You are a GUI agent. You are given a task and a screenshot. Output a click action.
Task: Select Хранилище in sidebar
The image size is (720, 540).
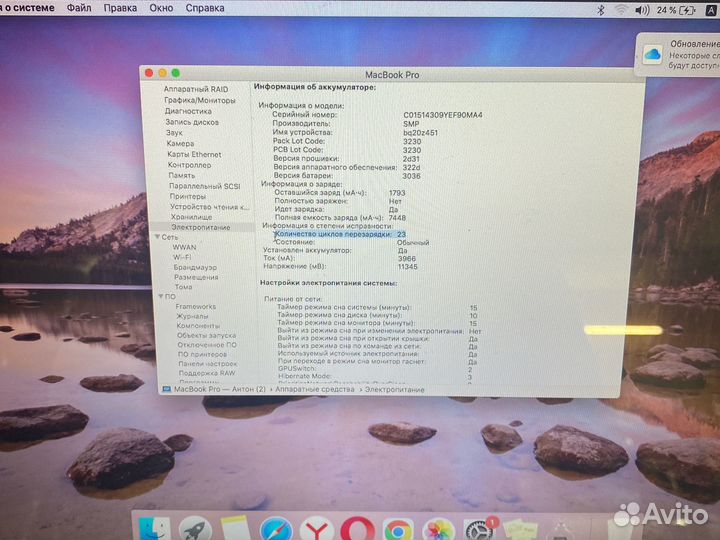pyautogui.click(x=191, y=217)
